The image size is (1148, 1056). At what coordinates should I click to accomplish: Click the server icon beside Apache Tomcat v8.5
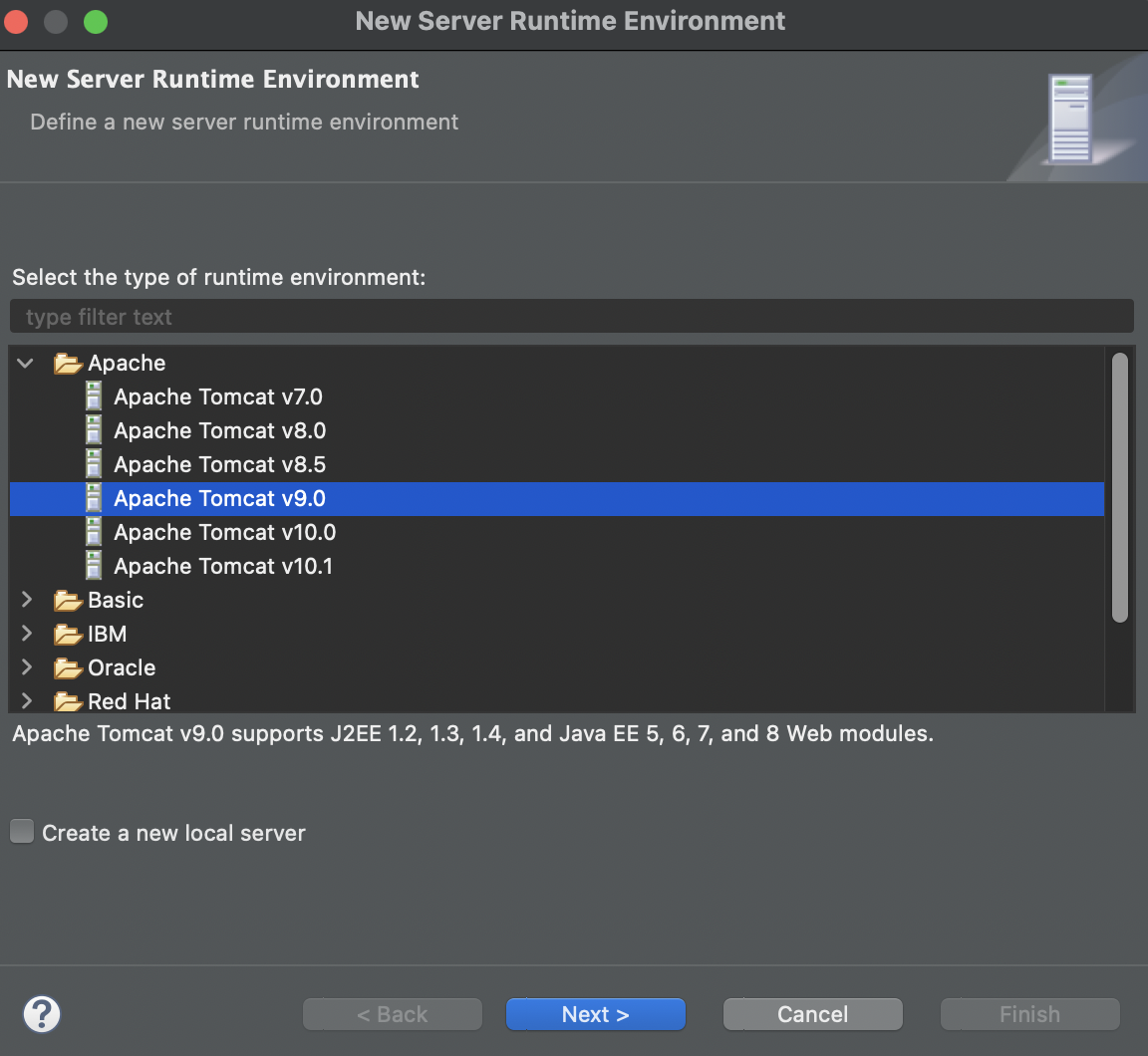tap(94, 464)
